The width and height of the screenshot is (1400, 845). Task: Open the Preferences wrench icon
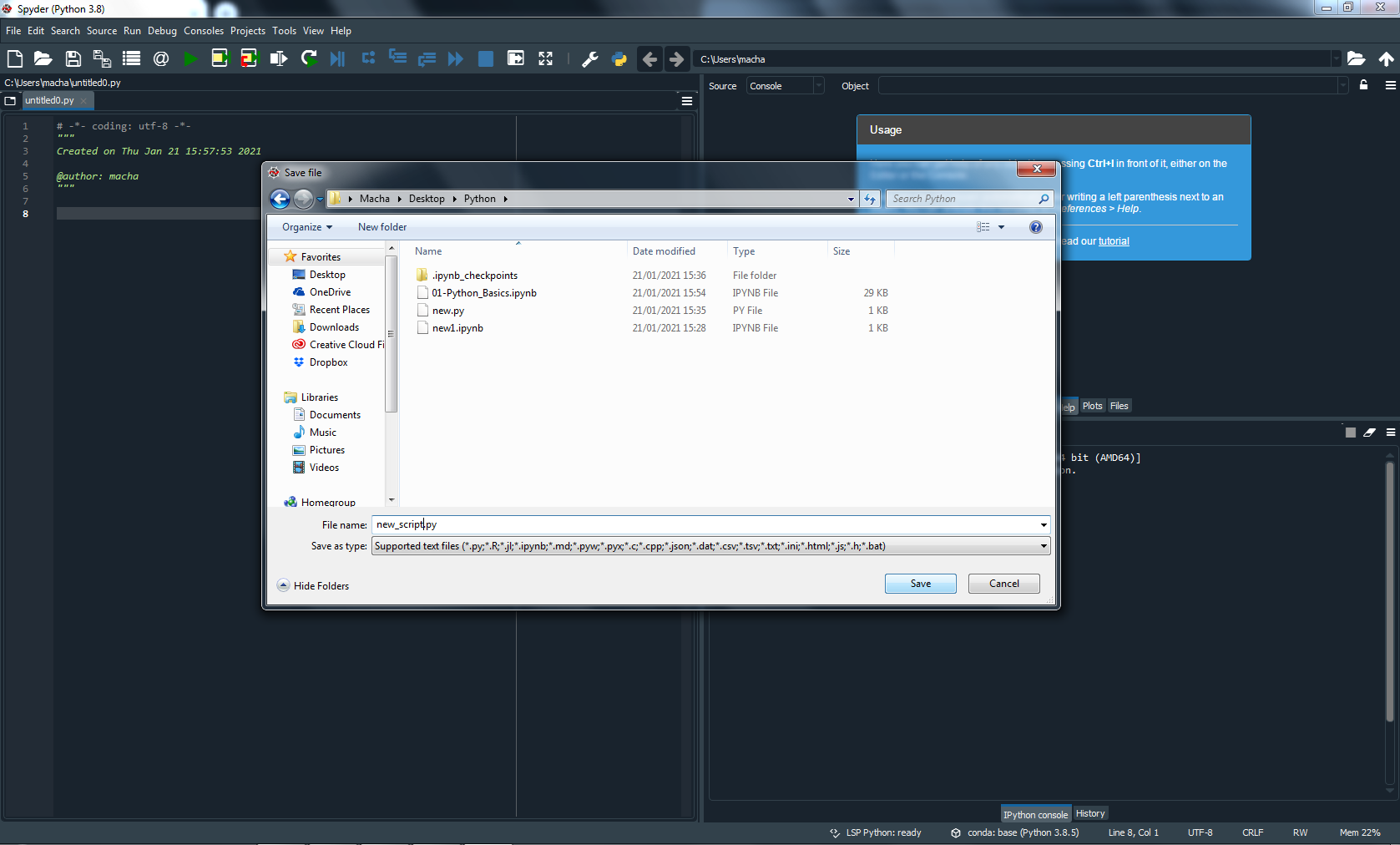(589, 58)
